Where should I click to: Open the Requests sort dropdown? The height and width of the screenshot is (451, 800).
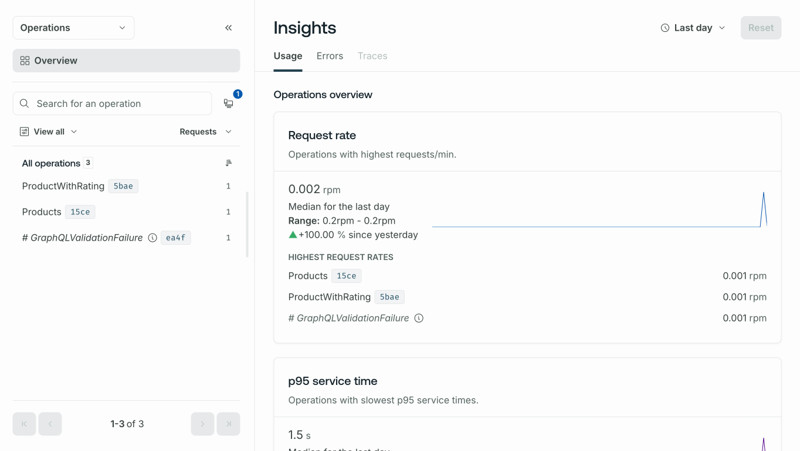tap(206, 132)
